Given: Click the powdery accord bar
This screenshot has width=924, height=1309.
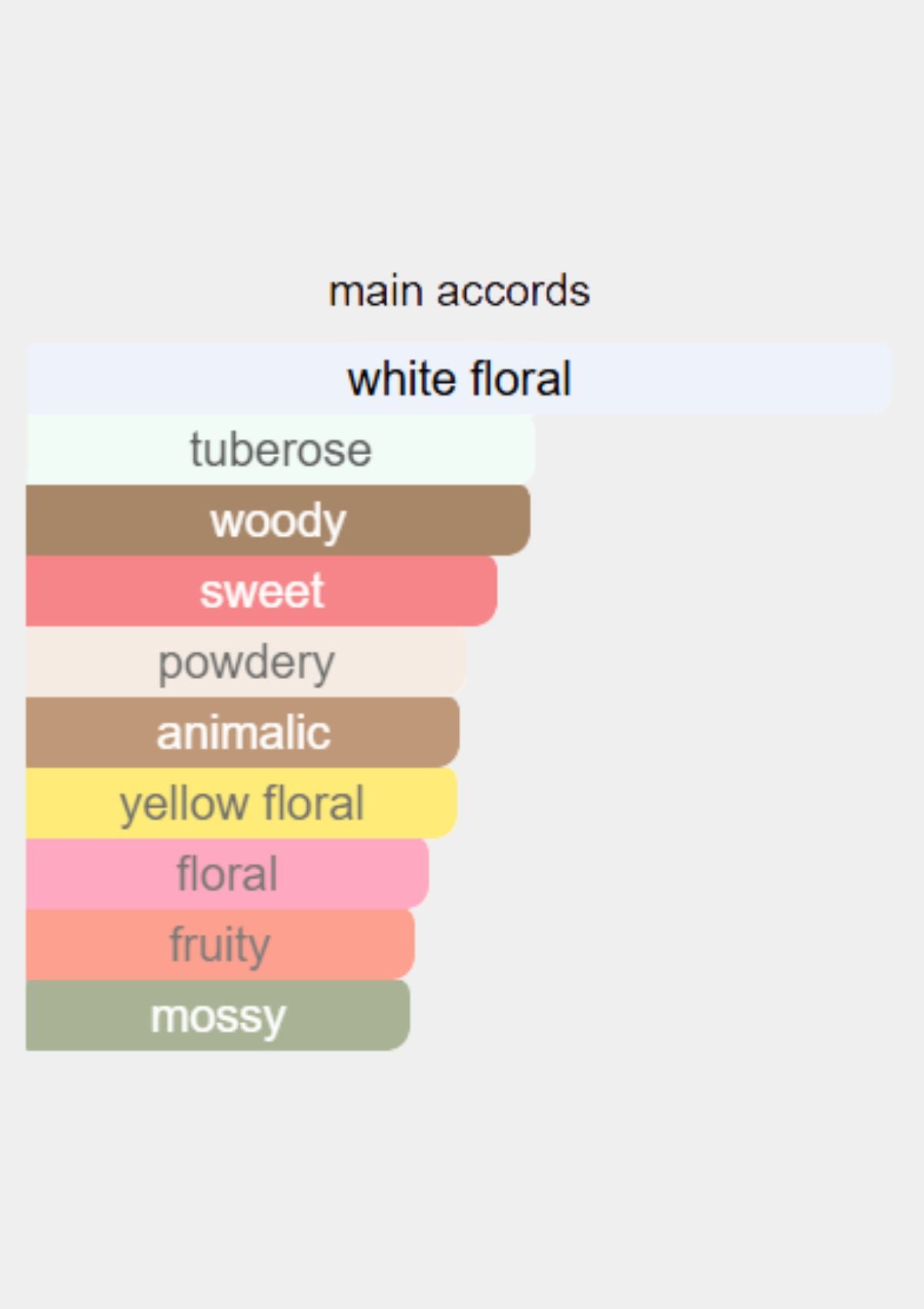Looking at the screenshot, I should pos(246,661).
